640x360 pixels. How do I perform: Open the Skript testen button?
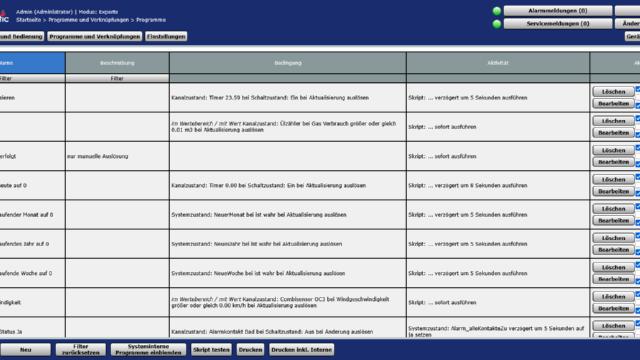tap(211, 350)
